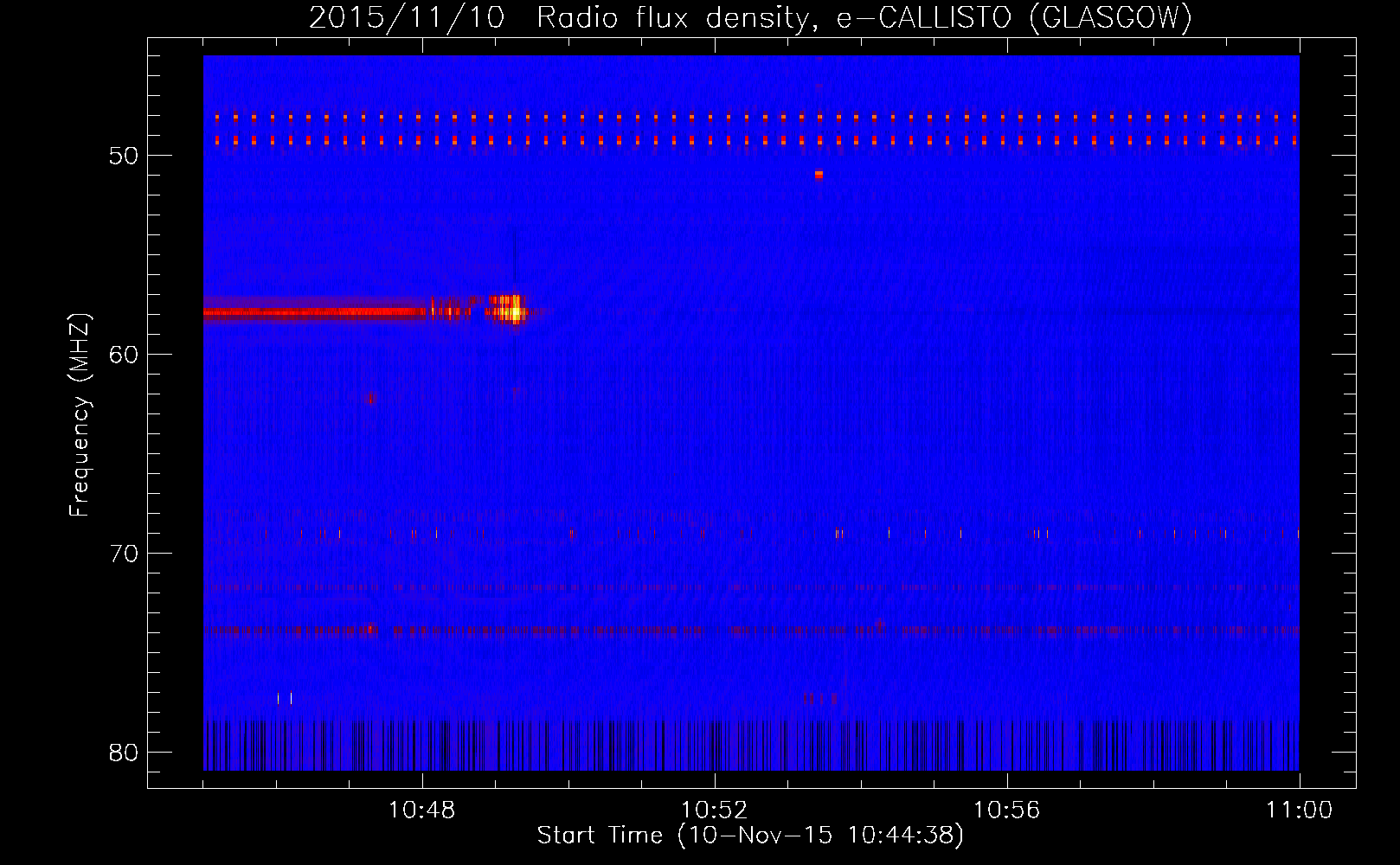Click the 80 frequency tick label
The width and height of the screenshot is (1400, 865).
click(x=124, y=753)
